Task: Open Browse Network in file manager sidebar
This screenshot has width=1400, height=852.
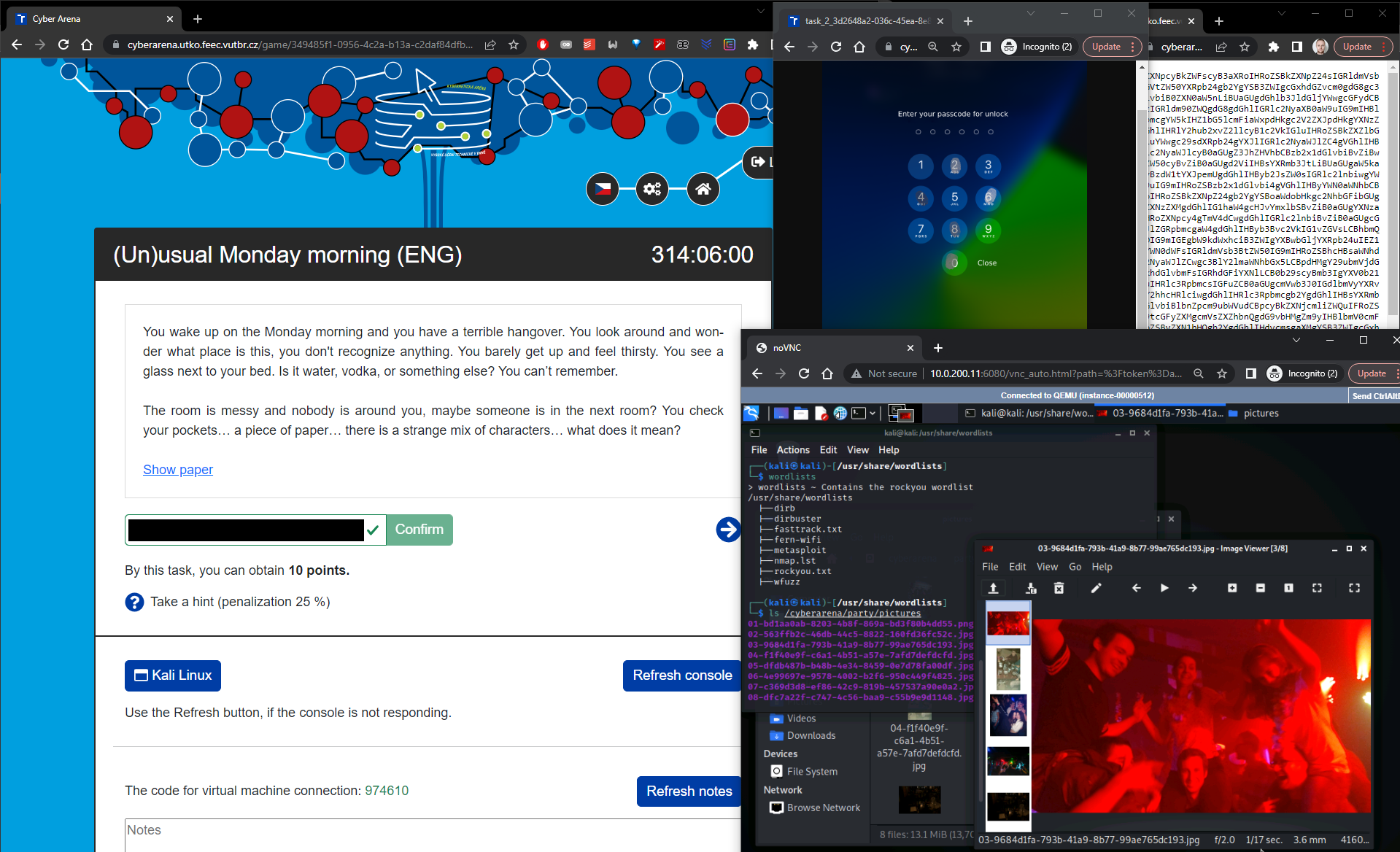Action: [816, 808]
